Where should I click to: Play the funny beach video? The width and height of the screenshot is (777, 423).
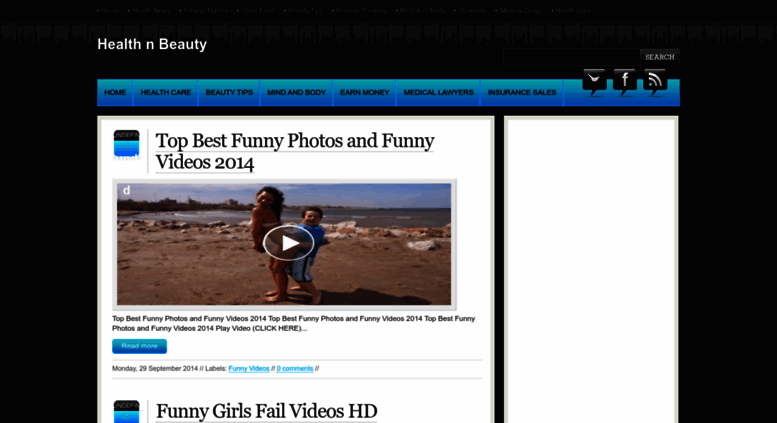pos(288,243)
